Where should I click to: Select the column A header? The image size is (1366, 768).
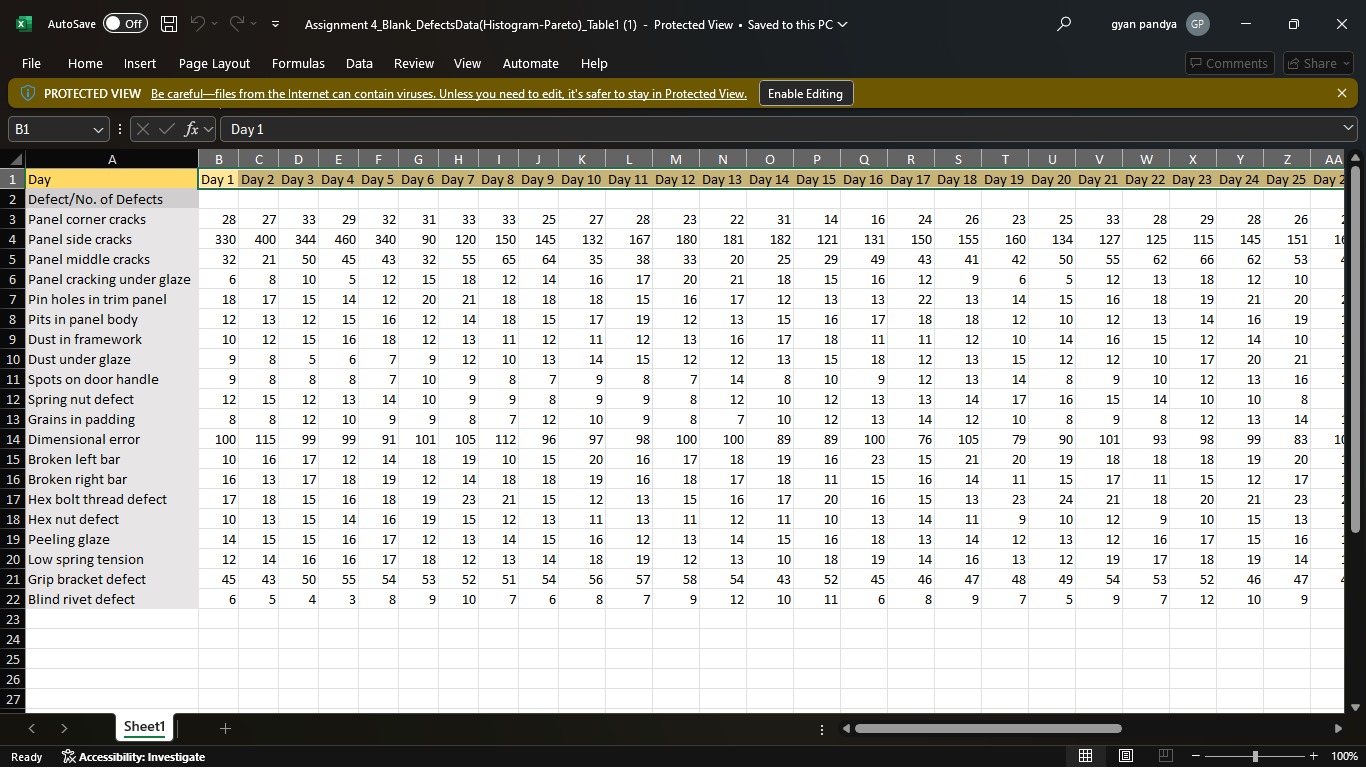point(112,159)
